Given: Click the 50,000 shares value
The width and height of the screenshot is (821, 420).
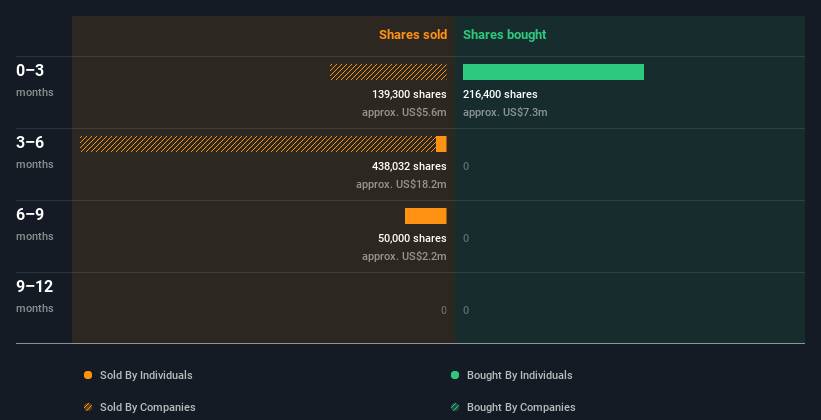Looking at the screenshot, I should tap(413, 238).
